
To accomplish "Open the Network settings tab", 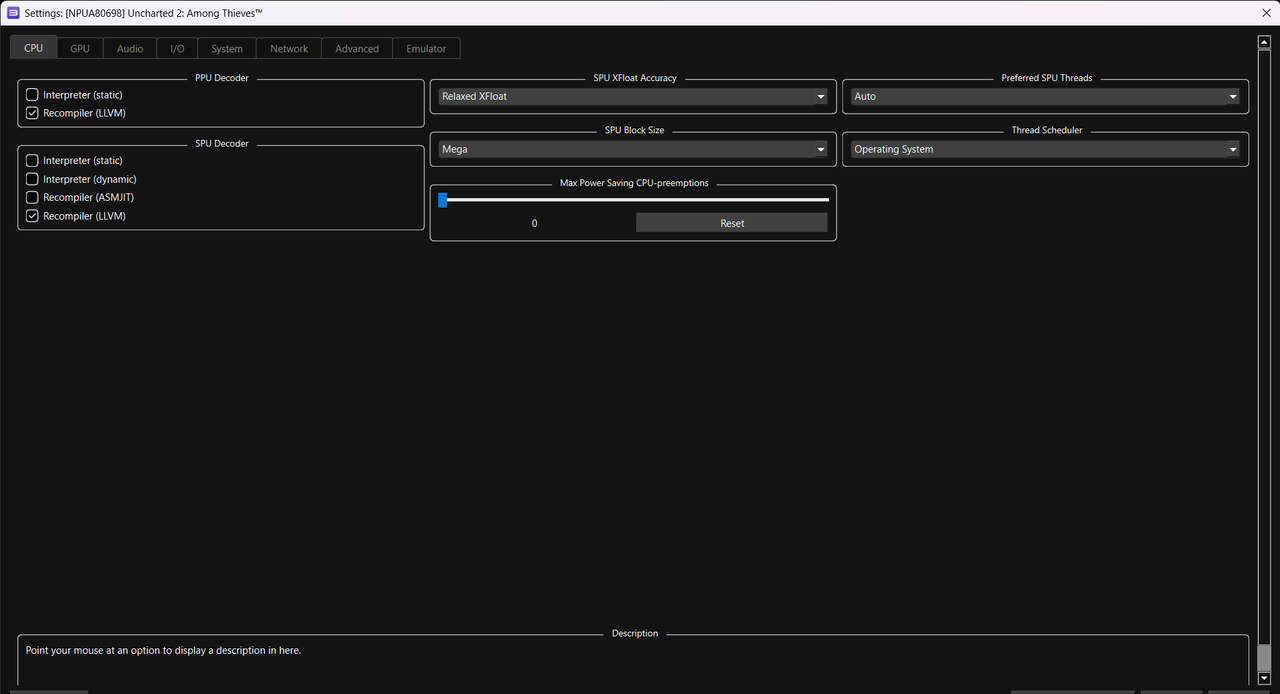I will tap(289, 48).
